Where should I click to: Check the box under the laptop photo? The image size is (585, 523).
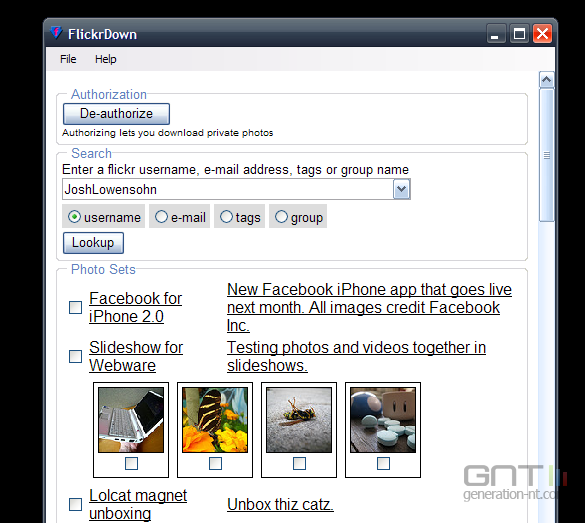[x=131, y=464]
